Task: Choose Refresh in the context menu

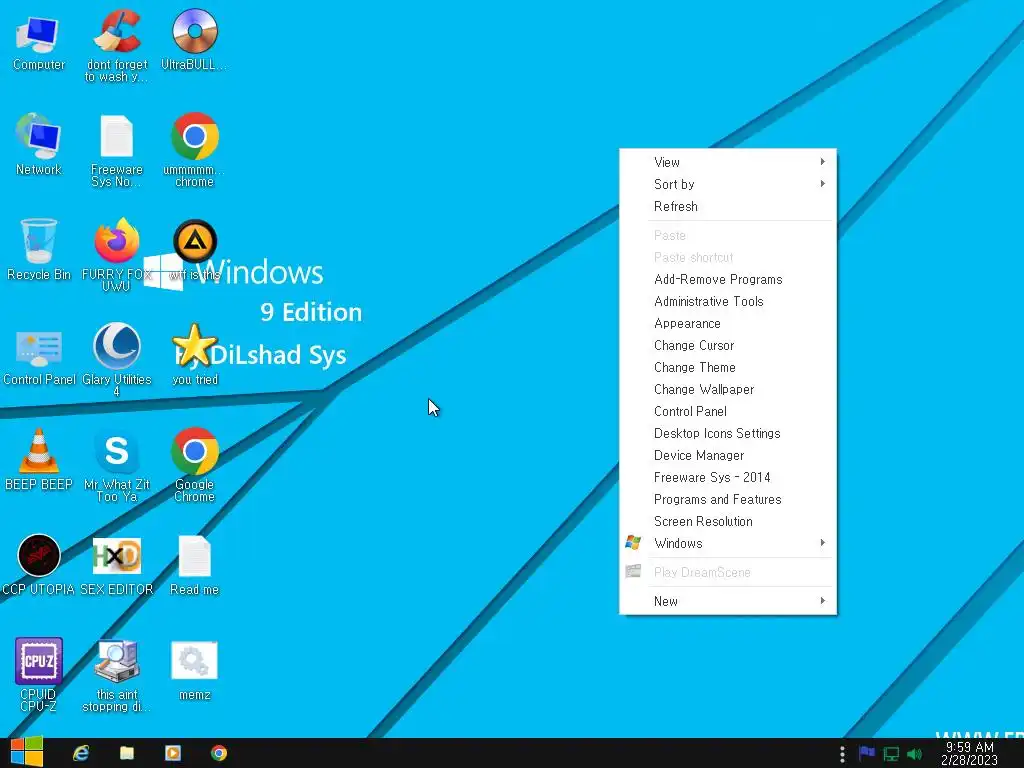Action: tap(728, 206)
